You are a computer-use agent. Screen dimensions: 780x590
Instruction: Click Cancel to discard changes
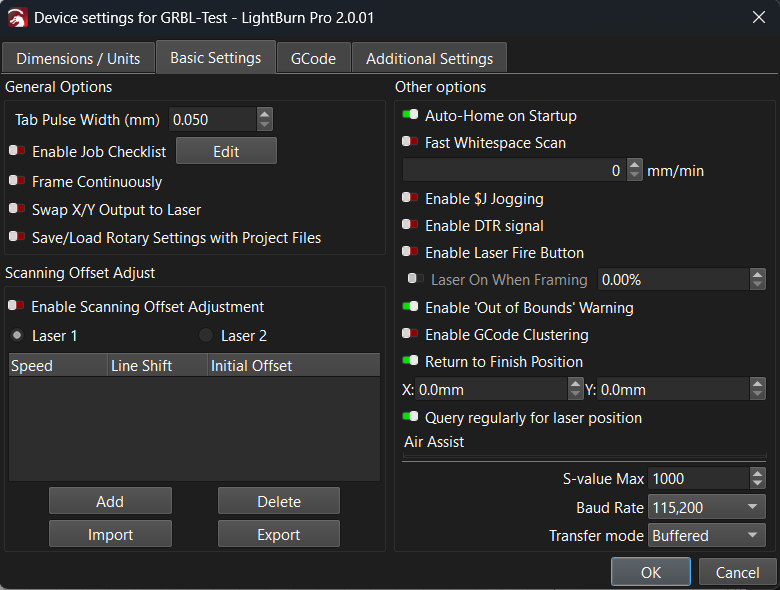tap(737, 572)
